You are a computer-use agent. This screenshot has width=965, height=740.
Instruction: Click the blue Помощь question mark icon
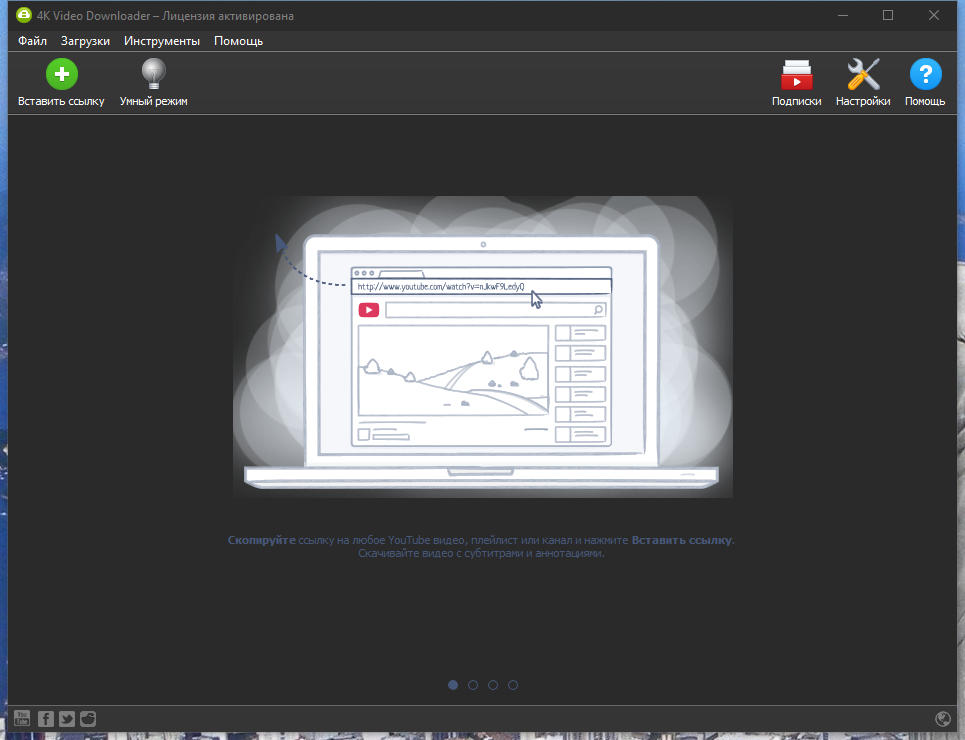coord(925,74)
